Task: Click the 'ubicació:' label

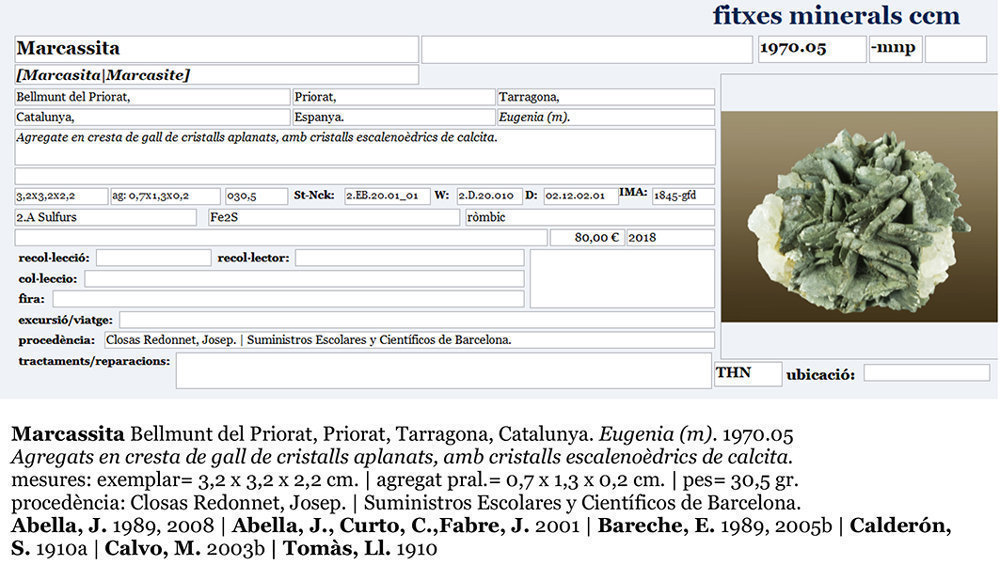Action: pyautogui.click(x=821, y=375)
